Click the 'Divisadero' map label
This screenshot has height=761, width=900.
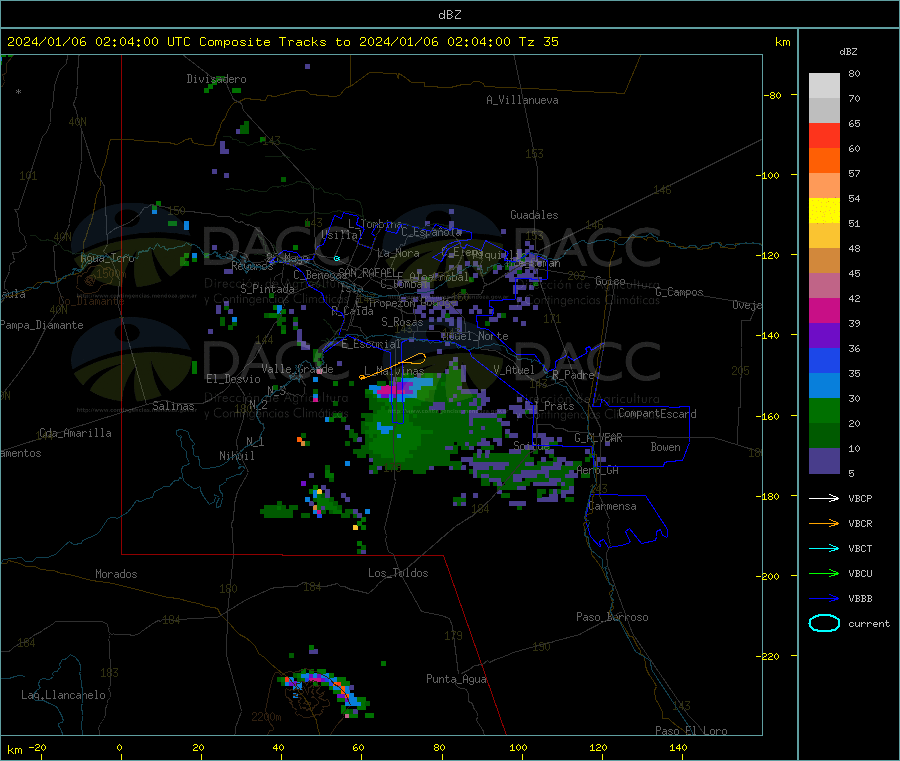click(216, 79)
